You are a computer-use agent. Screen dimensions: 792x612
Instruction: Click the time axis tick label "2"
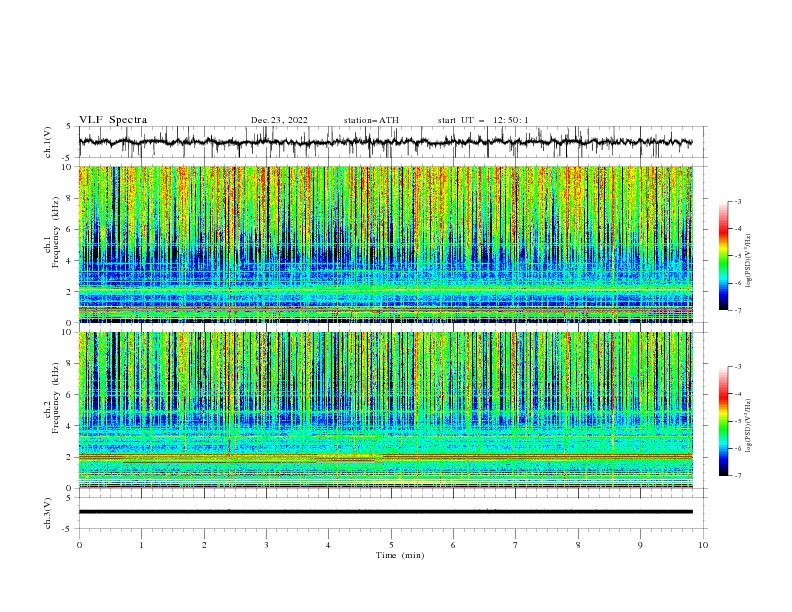pos(204,545)
